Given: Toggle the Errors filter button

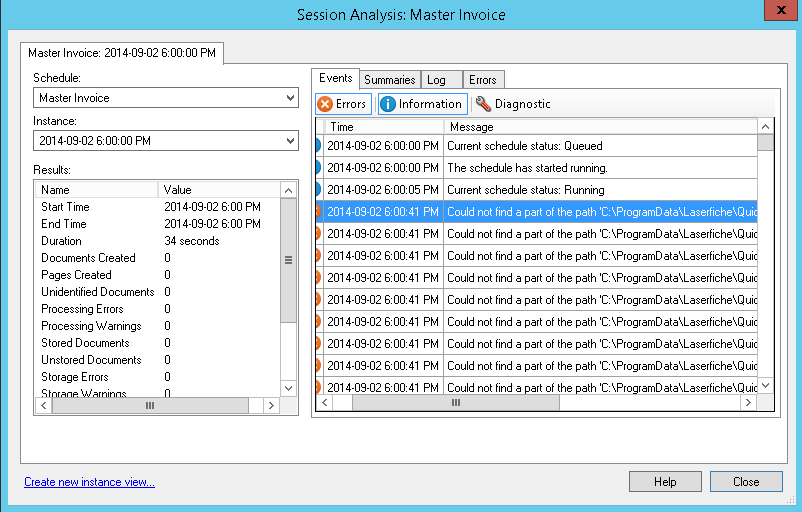Looking at the screenshot, I should [343, 104].
